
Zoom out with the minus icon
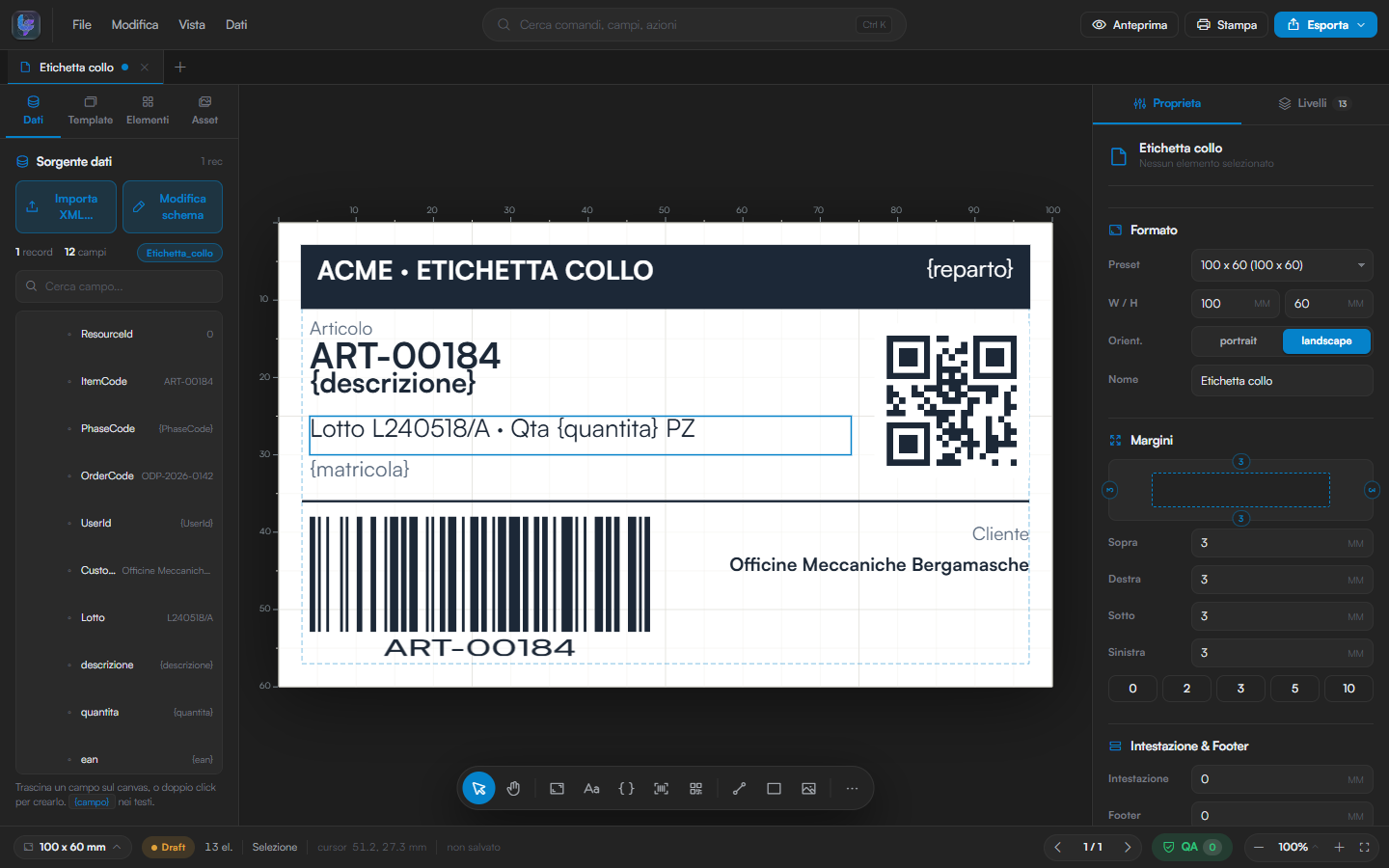point(1258,847)
